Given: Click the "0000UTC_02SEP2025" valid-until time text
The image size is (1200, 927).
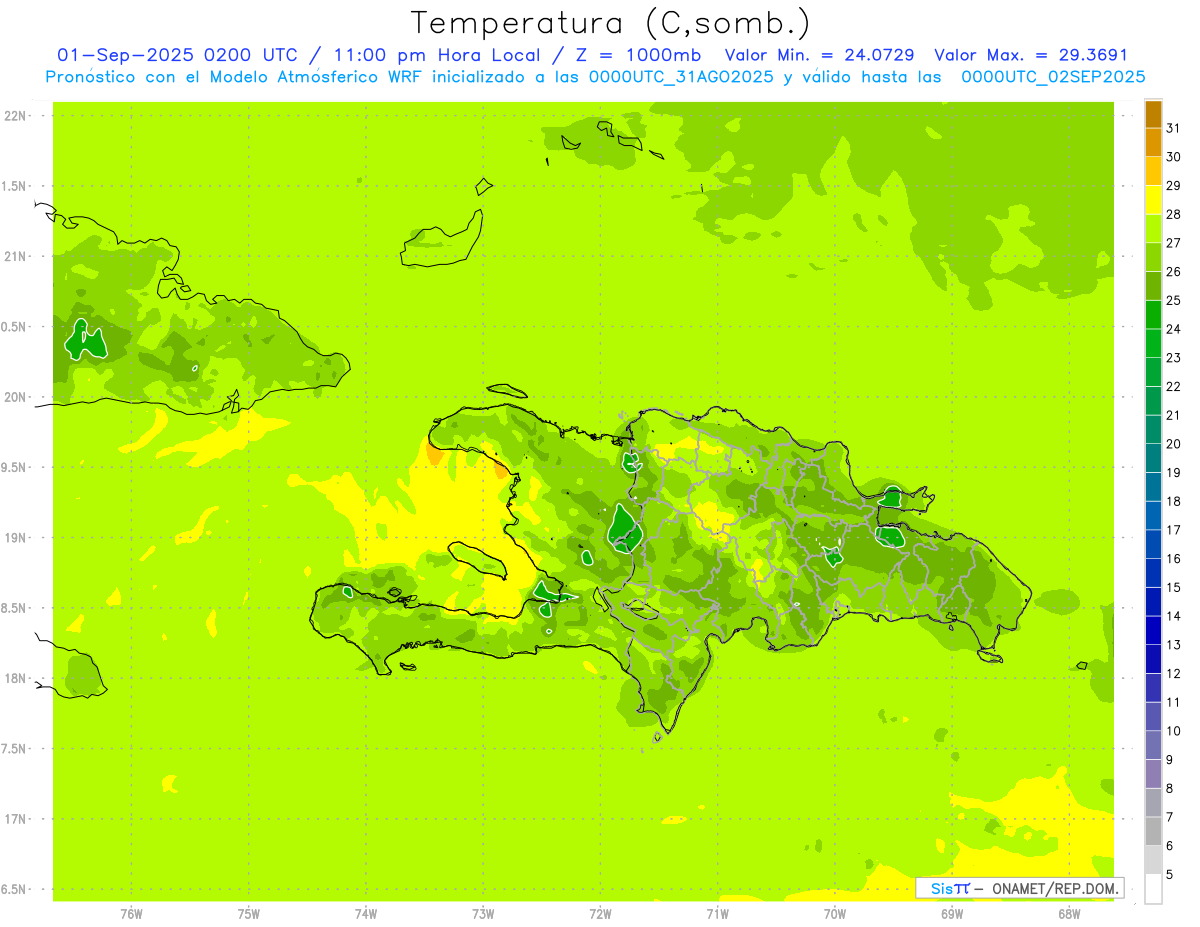Looking at the screenshot, I should [x=1053, y=76].
